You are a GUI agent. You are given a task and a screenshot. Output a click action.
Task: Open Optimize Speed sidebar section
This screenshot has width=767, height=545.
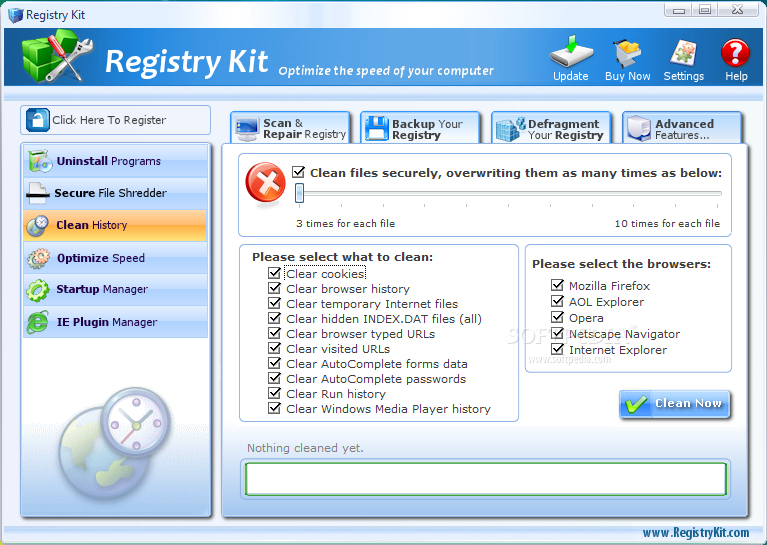[115, 258]
